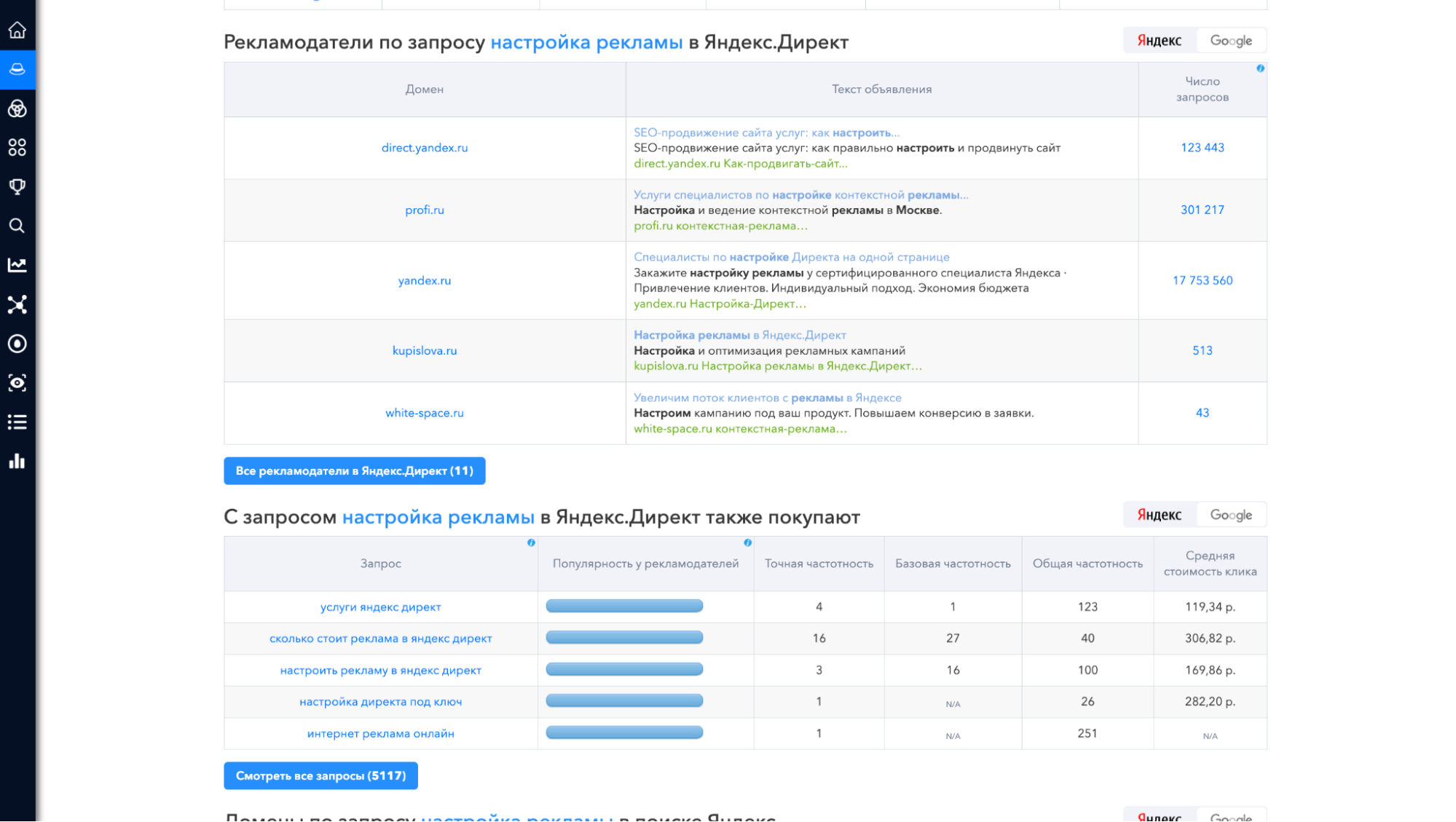Click the apps grid icon in sidebar
1456x822 pixels.
17,148
